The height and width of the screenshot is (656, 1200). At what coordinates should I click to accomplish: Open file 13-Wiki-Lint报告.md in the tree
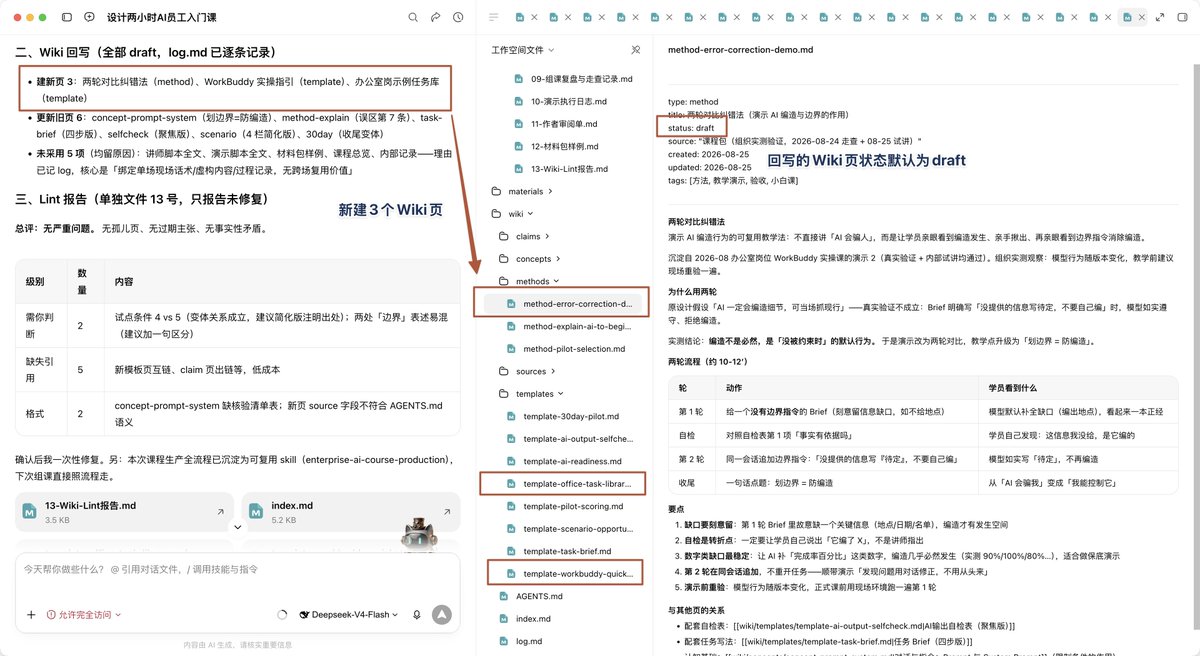click(x=561, y=169)
